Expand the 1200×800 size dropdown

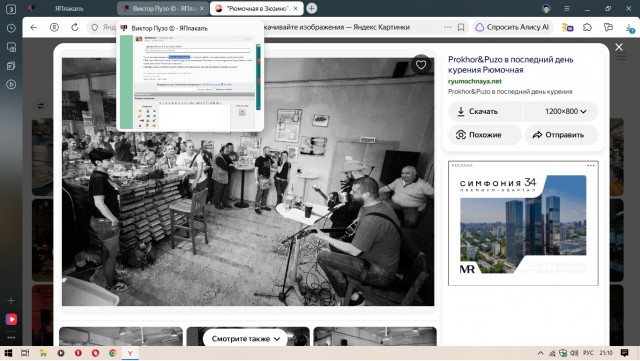point(561,111)
